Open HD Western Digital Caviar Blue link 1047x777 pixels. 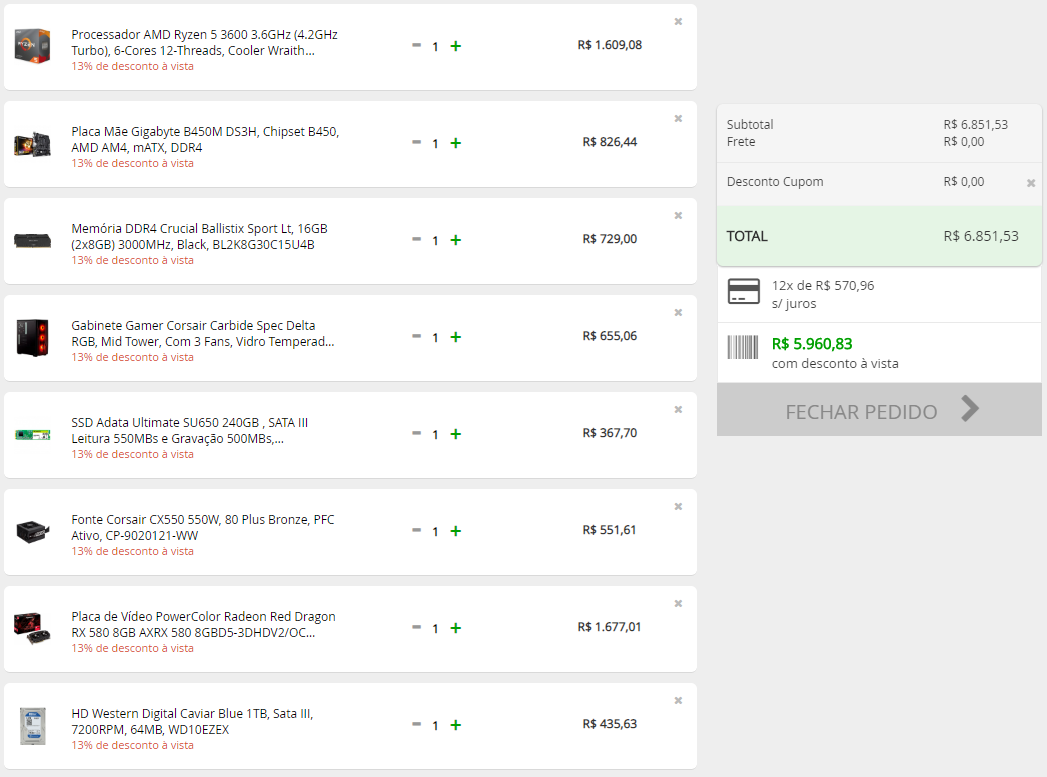pyautogui.click(x=192, y=722)
